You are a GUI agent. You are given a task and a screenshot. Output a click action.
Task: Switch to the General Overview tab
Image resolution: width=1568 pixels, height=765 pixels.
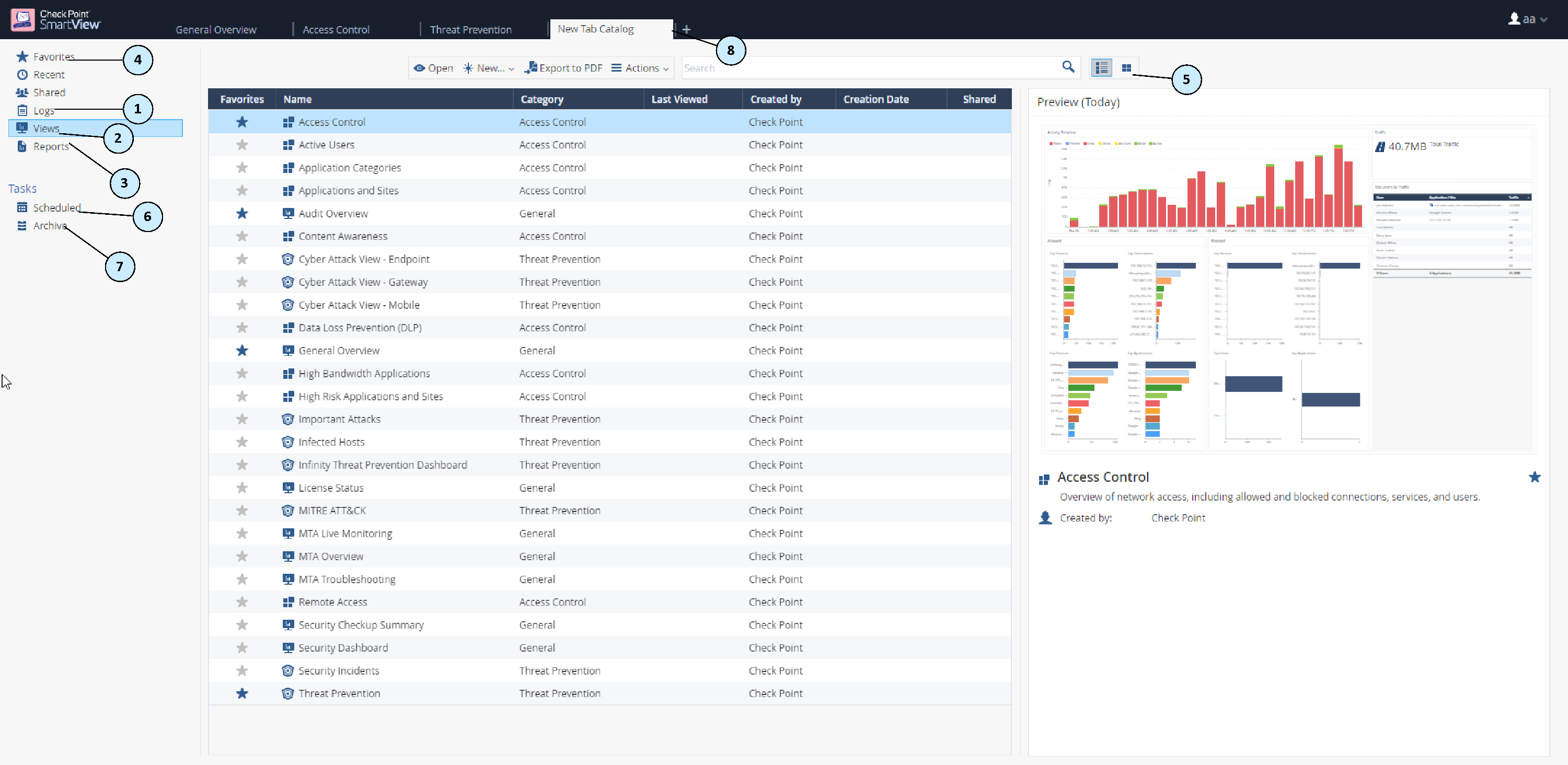tap(216, 29)
